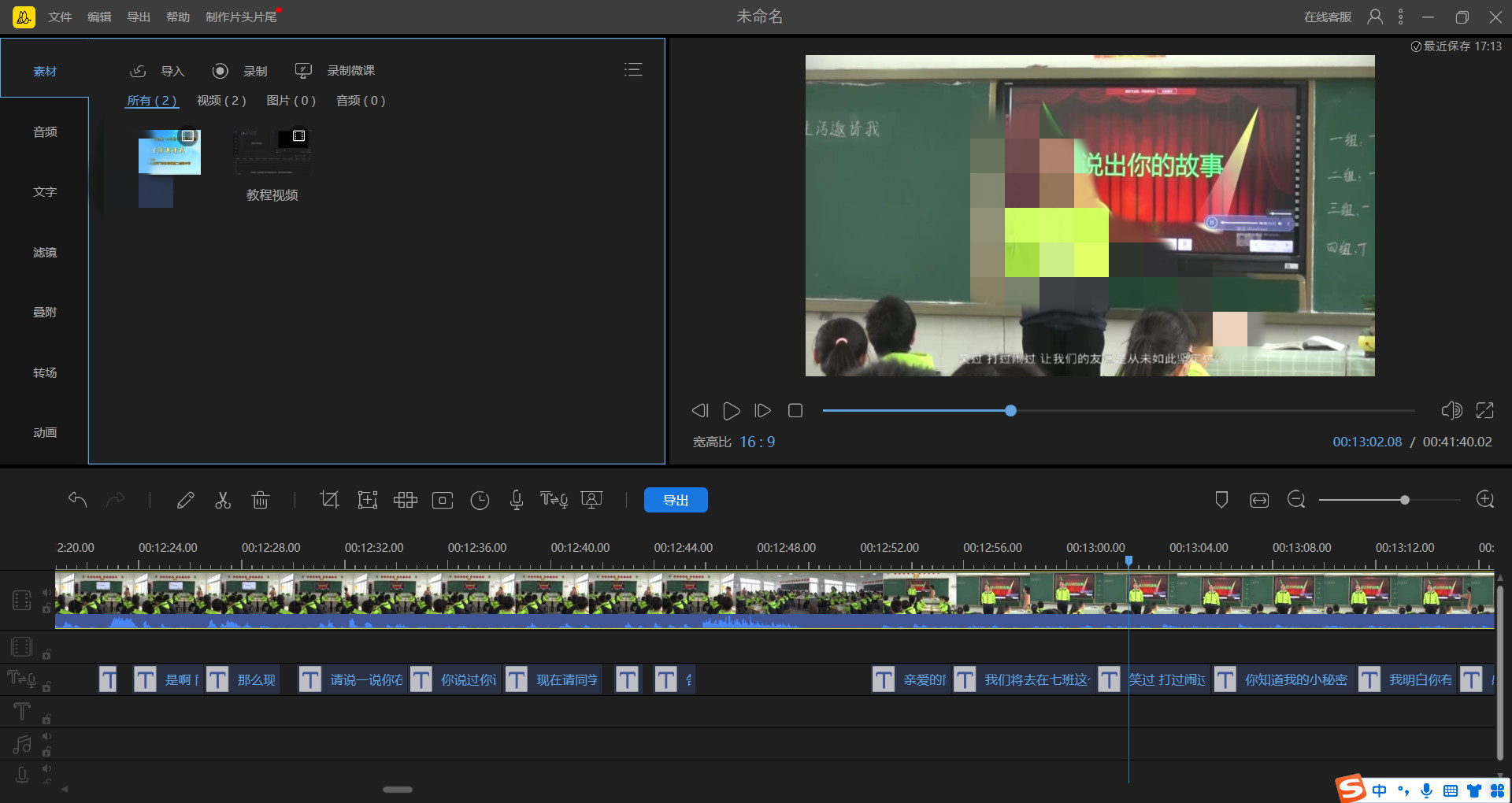
Task: Click the zoom-region frame icon
Action: point(368,500)
